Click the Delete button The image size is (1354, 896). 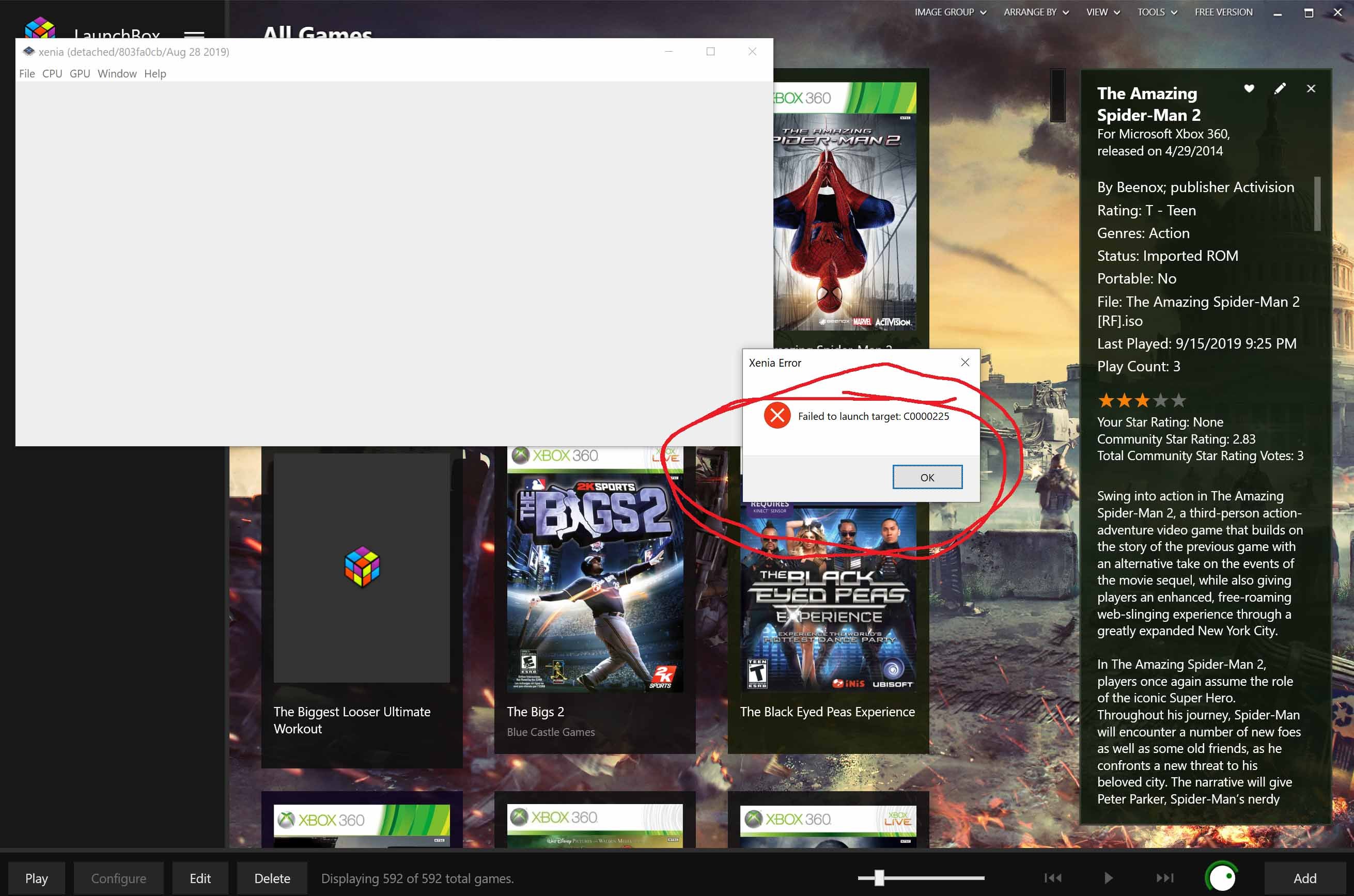click(272, 878)
